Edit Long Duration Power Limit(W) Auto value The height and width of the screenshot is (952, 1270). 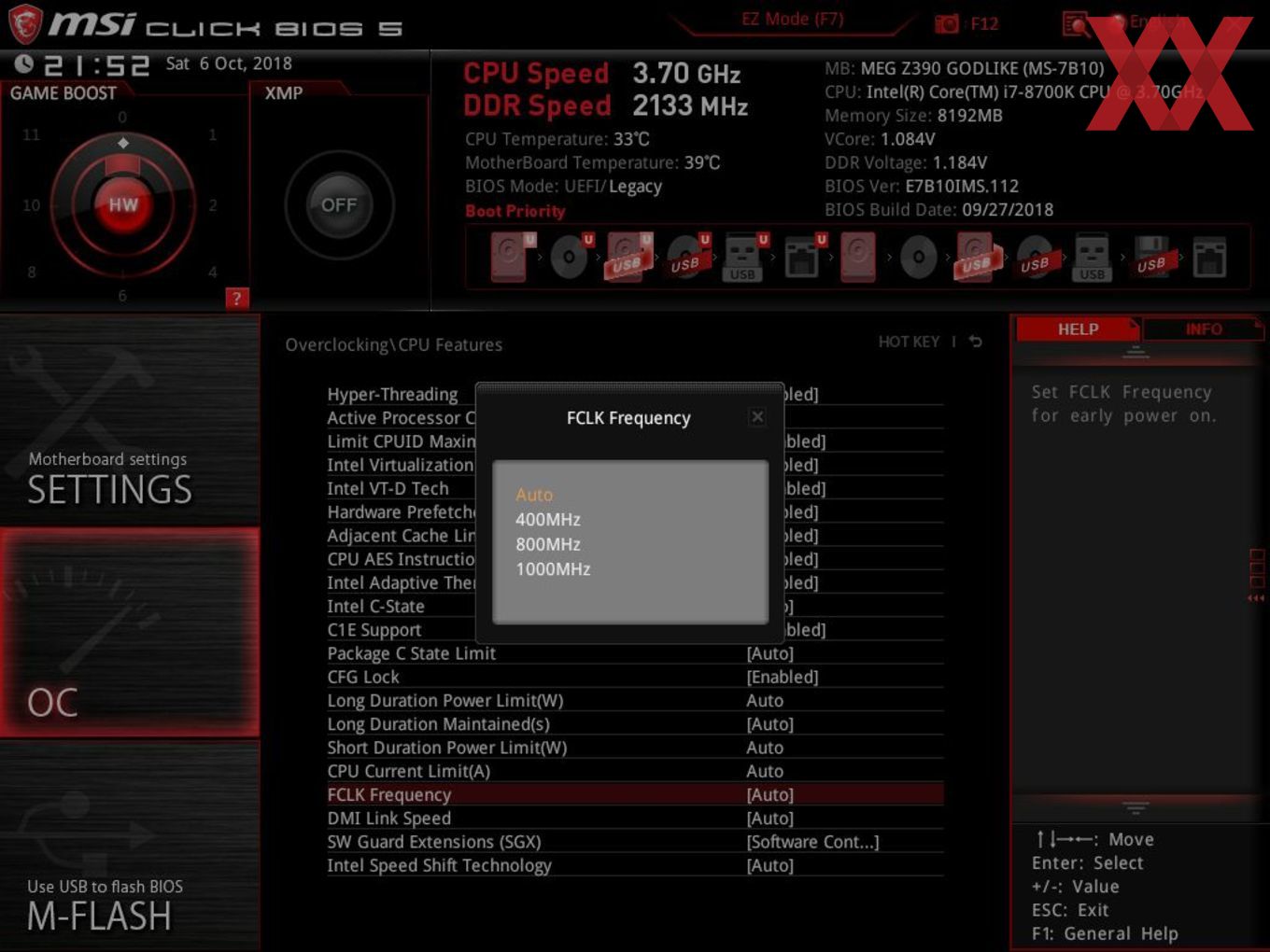765,701
